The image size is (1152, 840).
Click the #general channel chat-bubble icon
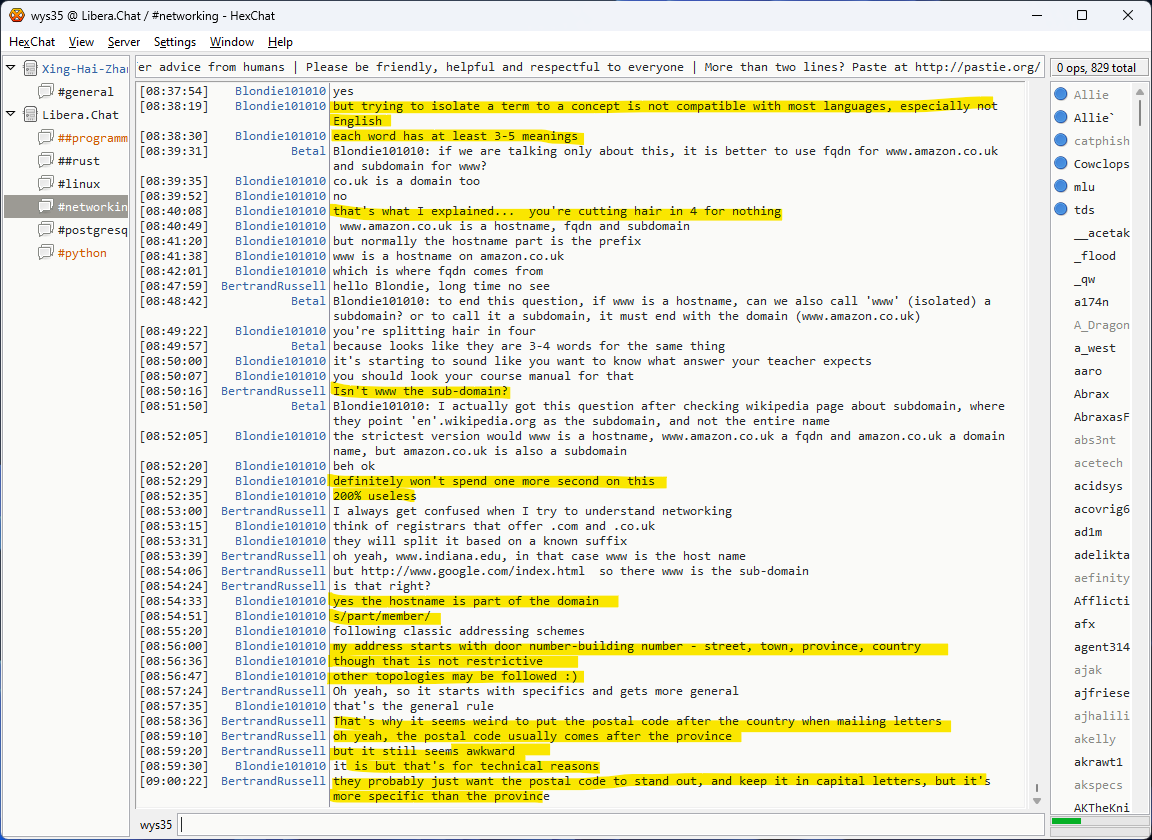pyautogui.click(x=45, y=92)
